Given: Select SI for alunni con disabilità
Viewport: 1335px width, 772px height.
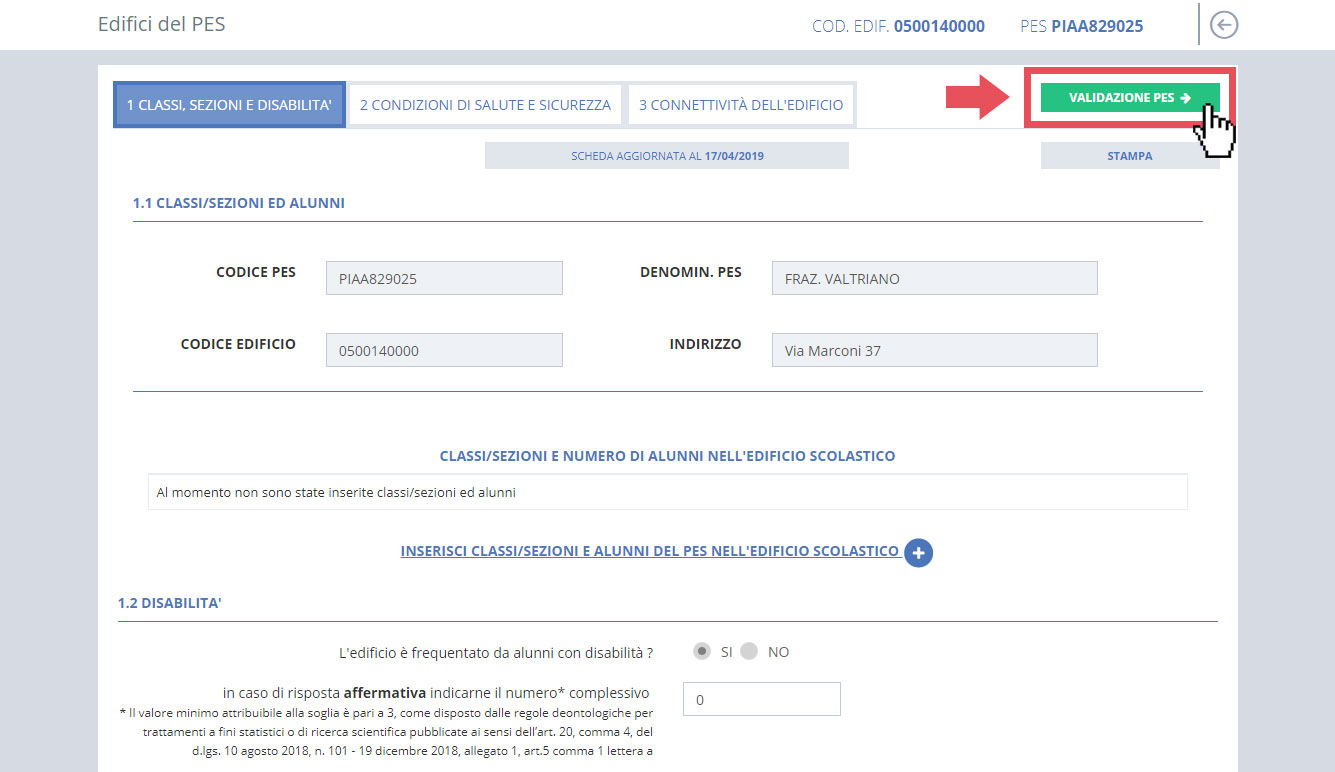Looking at the screenshot, I should pos(703,652).
